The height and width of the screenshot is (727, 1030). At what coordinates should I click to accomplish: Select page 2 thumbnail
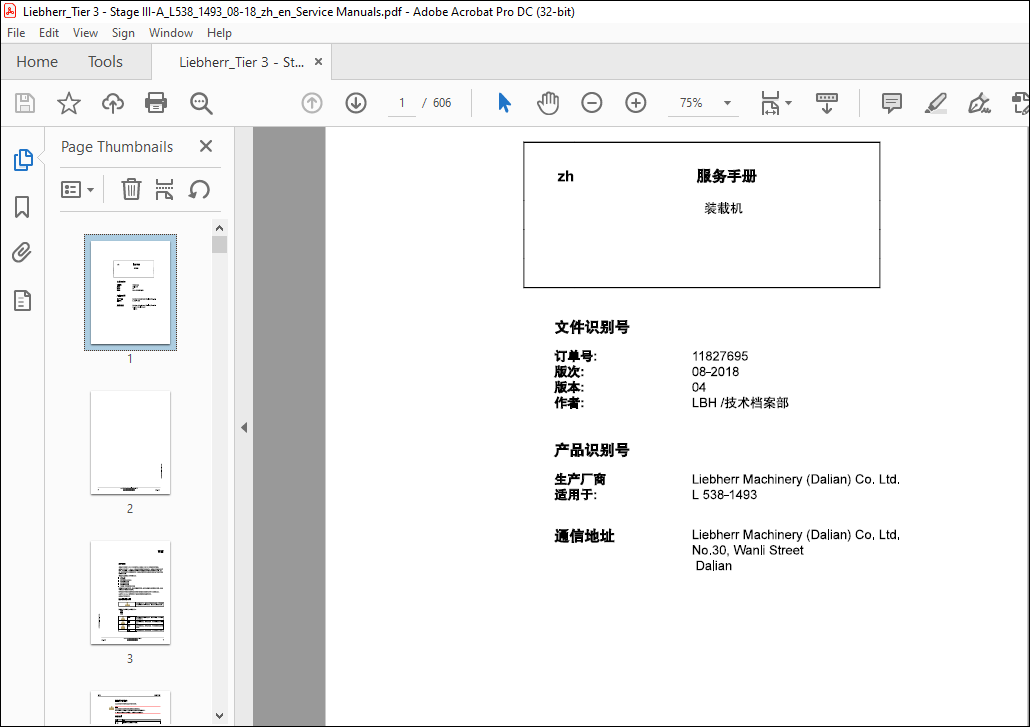click(130, 443)
